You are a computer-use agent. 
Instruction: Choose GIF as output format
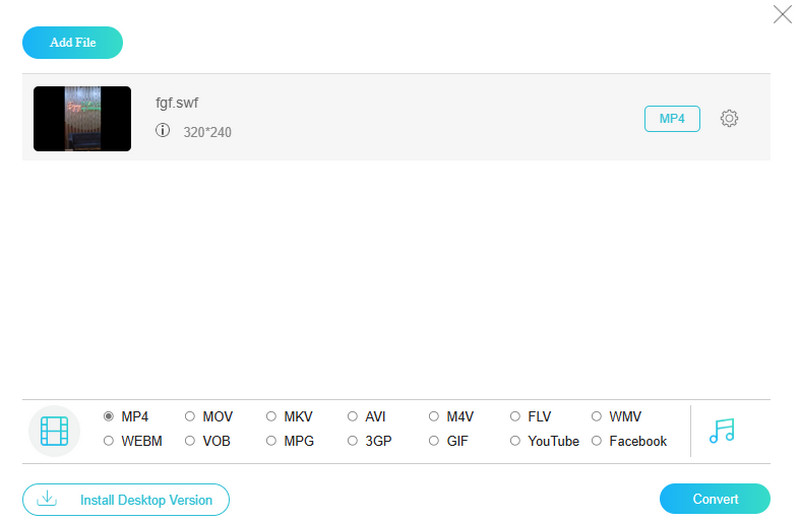pos(434,440)
